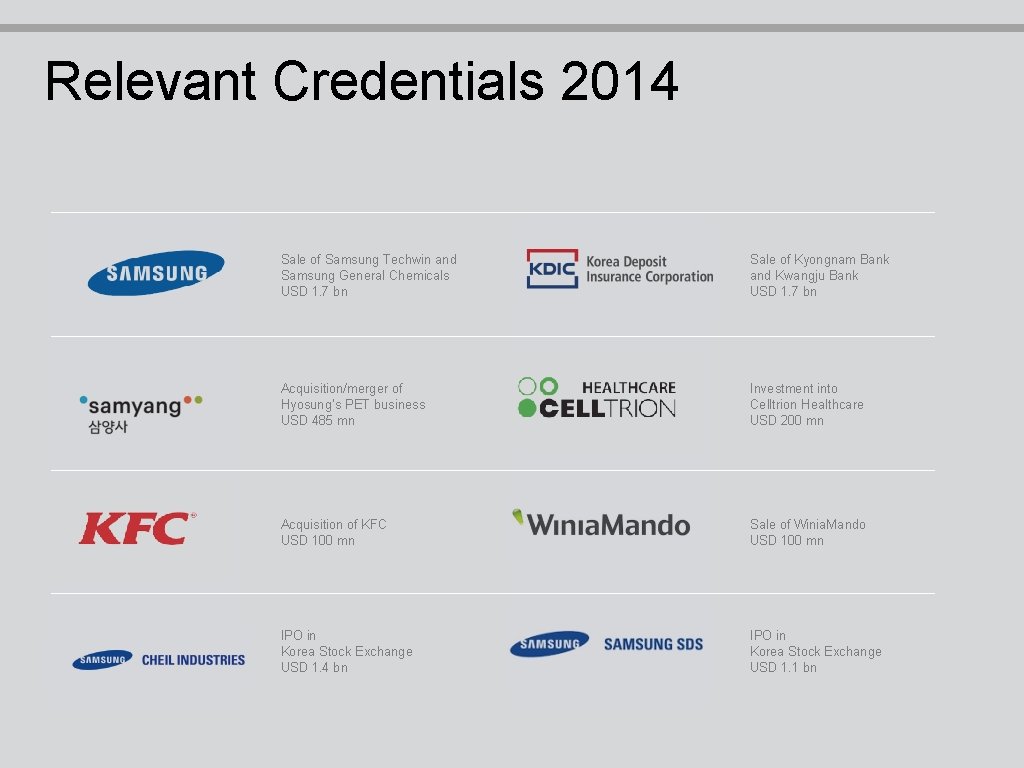Click 'and Kwangju Bank' line
1024x768 pixels.
coord(804,276)
